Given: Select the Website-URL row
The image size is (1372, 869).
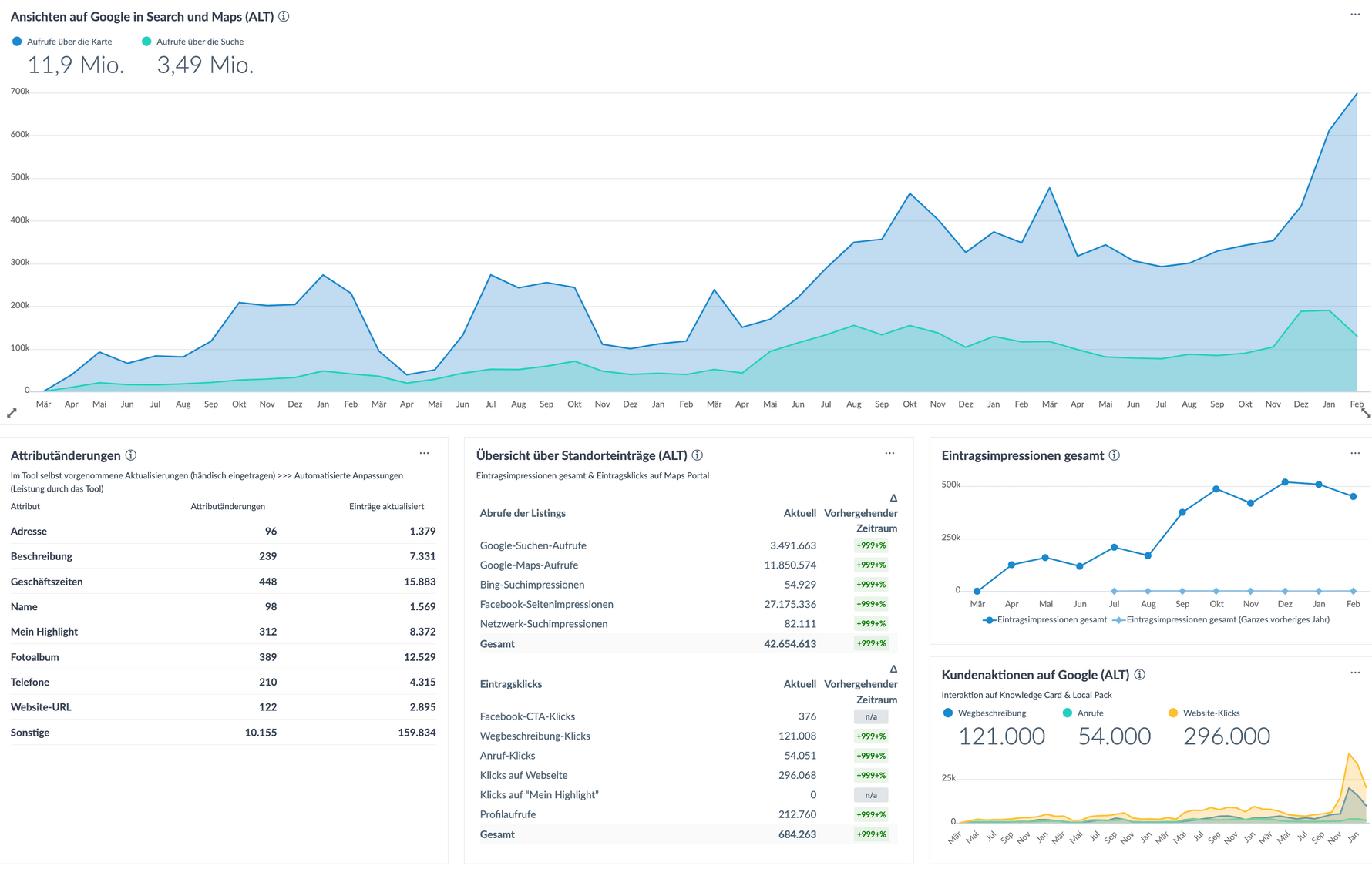Looking at the screenshot, I should 223,707.
